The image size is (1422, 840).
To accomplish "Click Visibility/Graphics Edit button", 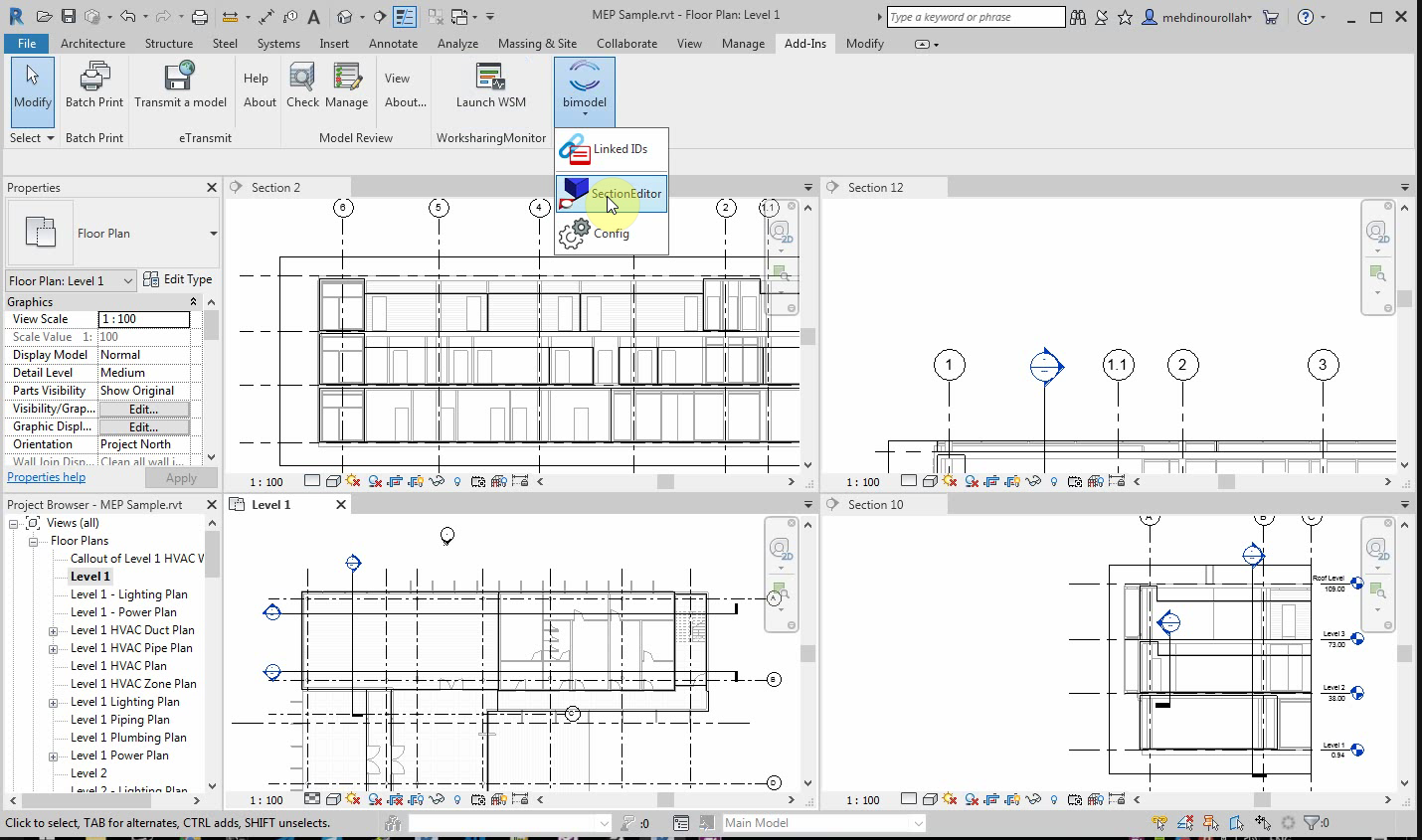I will tap(143, 410).
